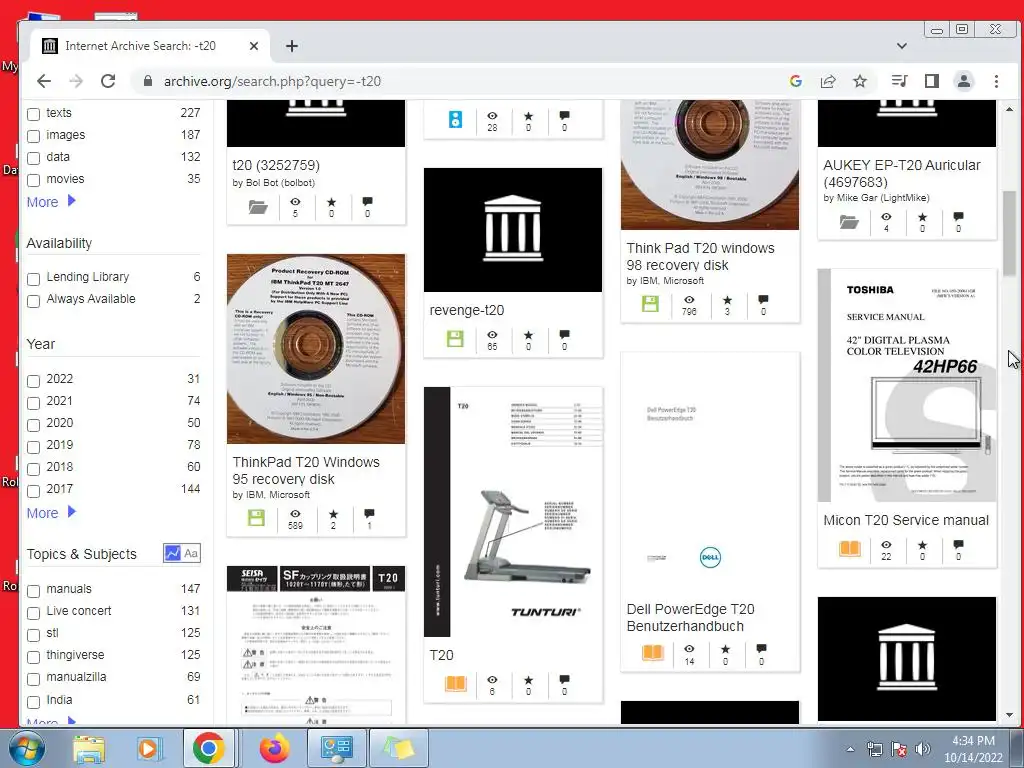The image size is (1024, 768).
Task: Click the scrollbar down arrow
Action: (1010, 715)
